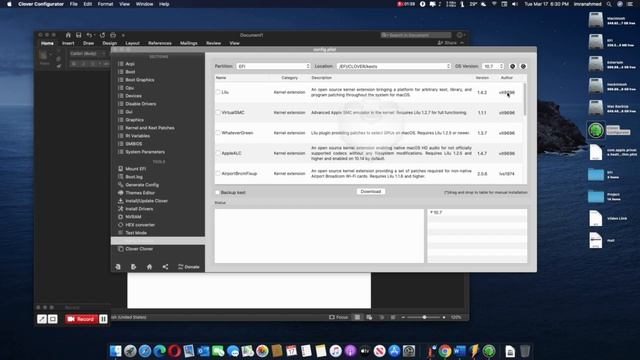Open the Themes Editor tool
The width and height of the screenshot is (640, 360).
pos(140,193)
